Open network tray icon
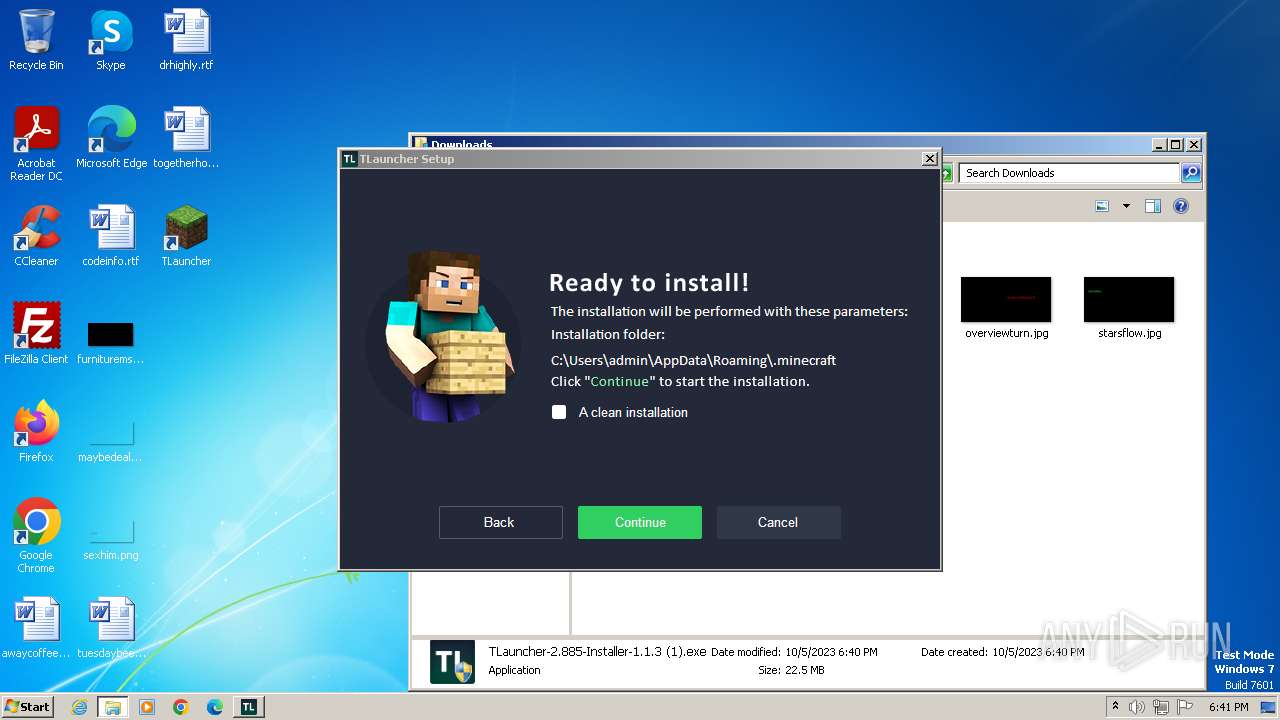The width and height of the screenshot is (1280, 720). pos(1161,707)
